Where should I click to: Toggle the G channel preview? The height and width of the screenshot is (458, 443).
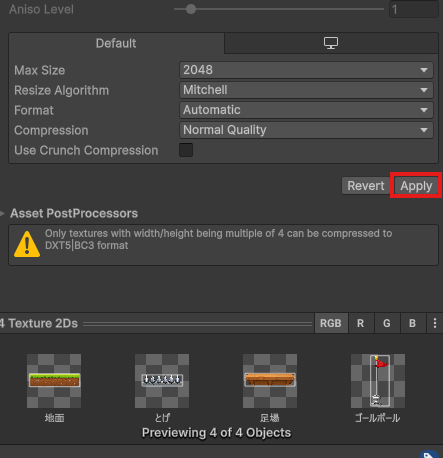pos(387,323)
